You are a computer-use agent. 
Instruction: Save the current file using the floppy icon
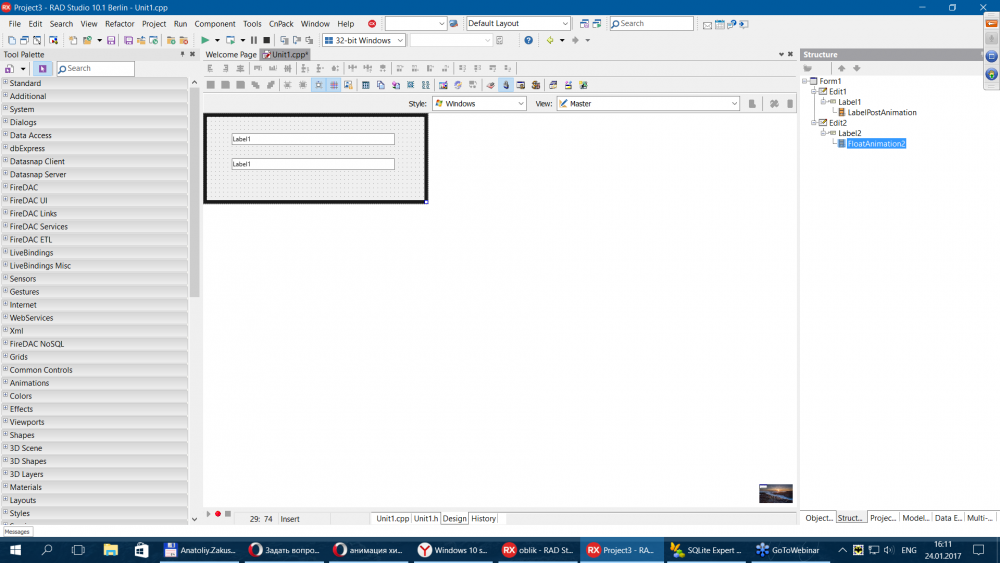coord(111,40)
